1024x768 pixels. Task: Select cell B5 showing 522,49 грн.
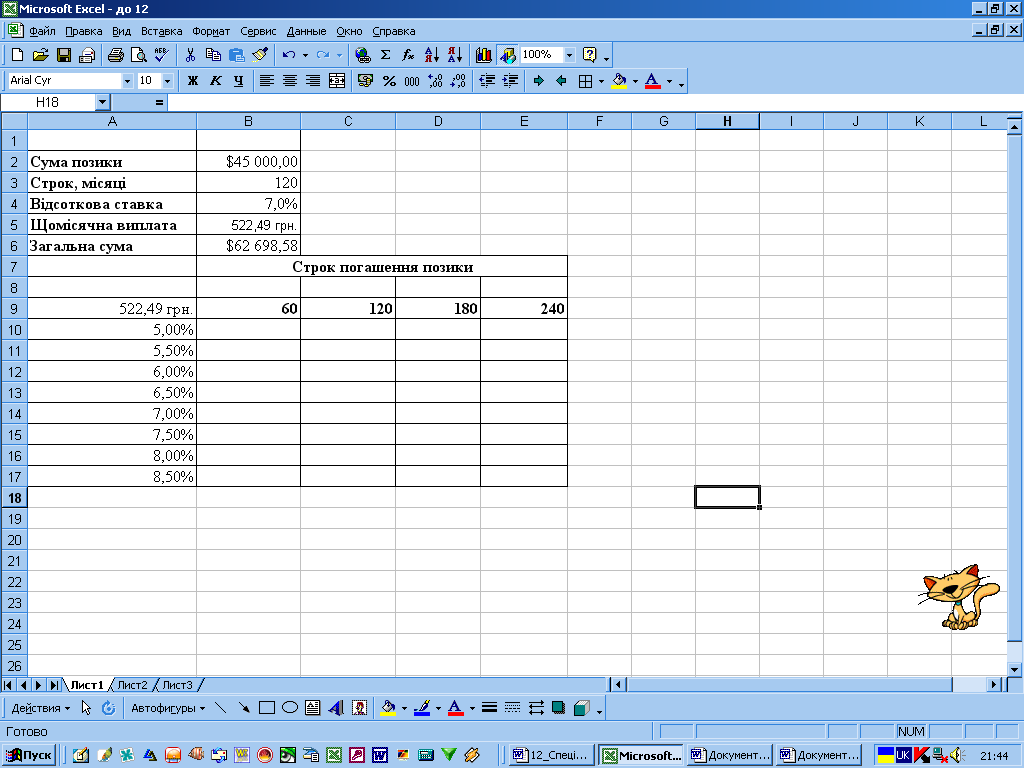click(248, 225)
